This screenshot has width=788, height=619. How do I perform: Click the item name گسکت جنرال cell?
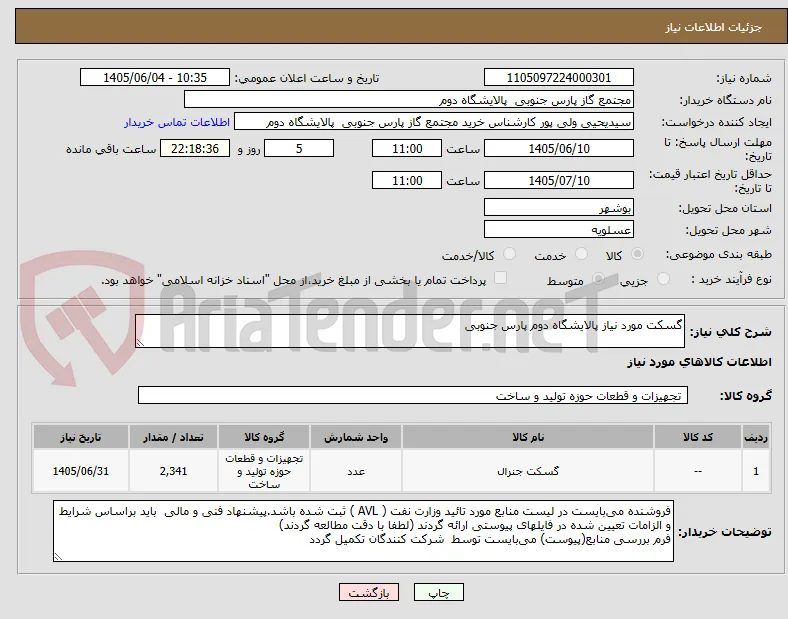click(x=528, y=471)
